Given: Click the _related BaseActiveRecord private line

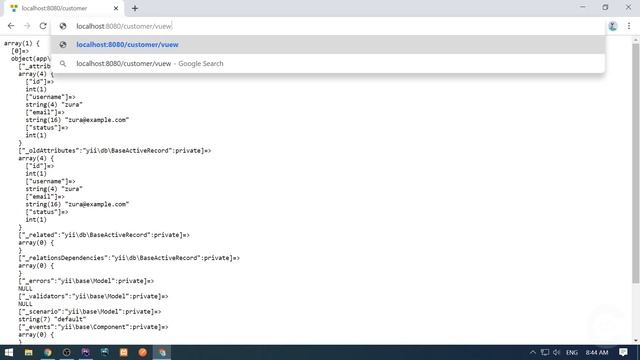Looking at the screenshot, I should click(104, 235).
